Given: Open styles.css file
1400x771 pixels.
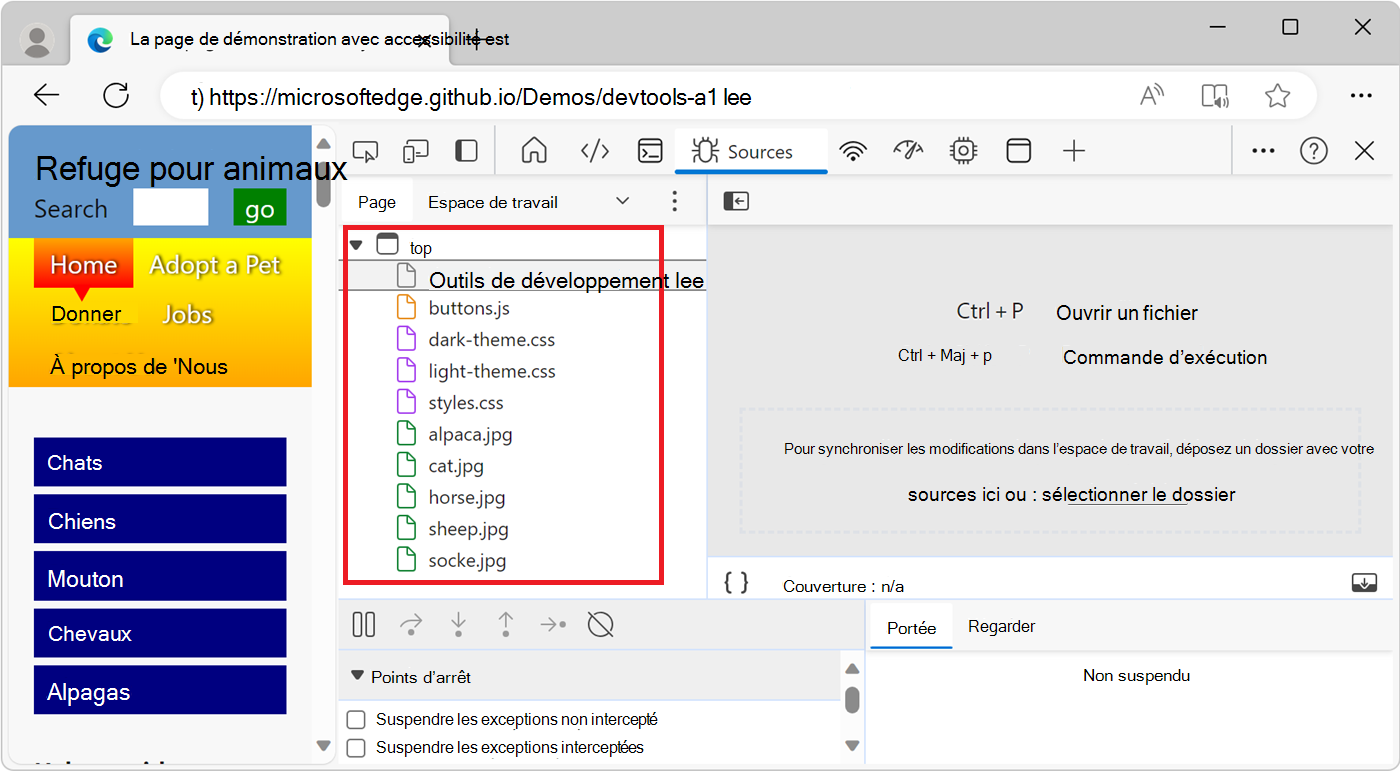Looking at the screenshot, I should point(466,403).
